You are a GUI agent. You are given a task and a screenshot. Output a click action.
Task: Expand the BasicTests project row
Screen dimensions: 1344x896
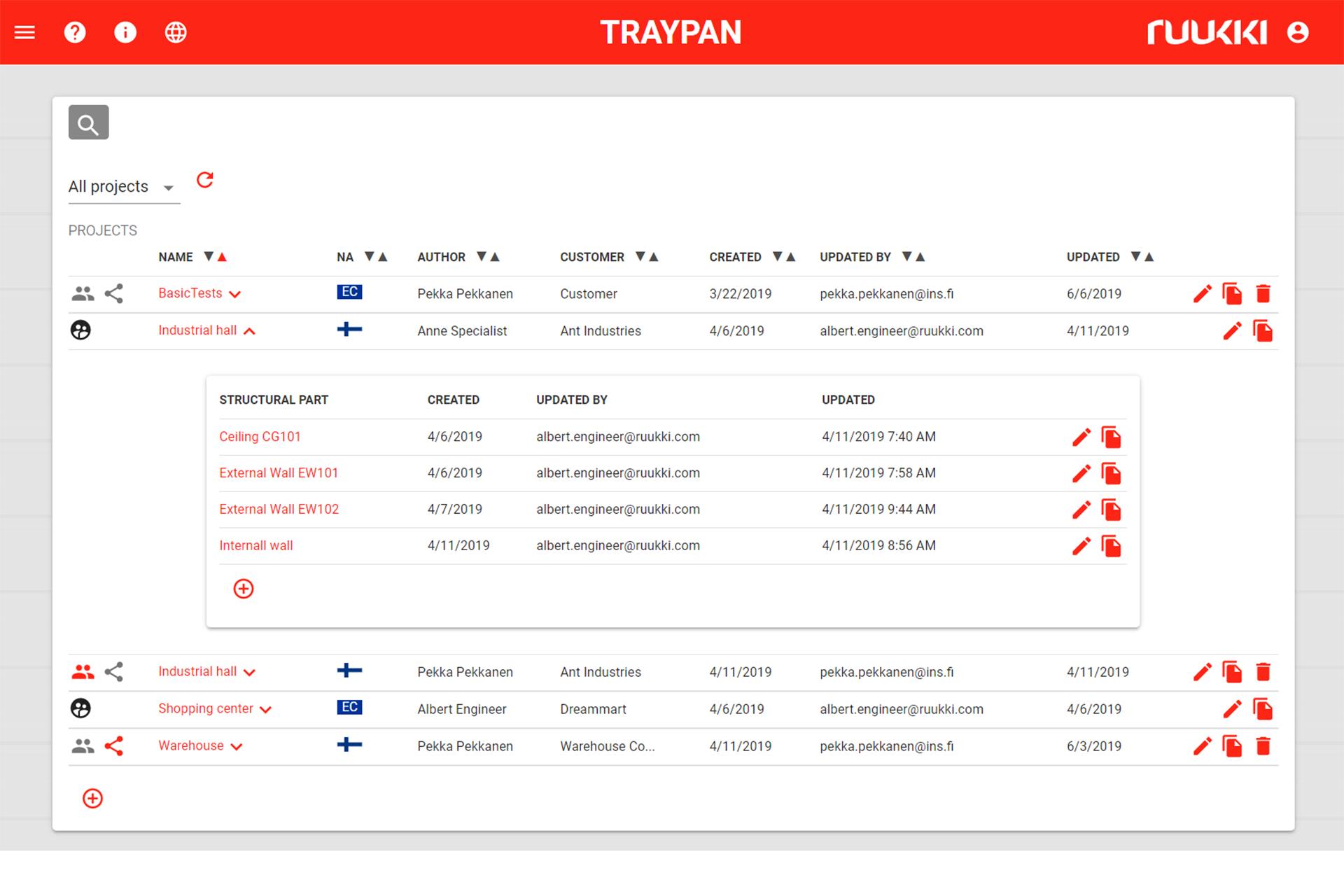coord(235,295)
